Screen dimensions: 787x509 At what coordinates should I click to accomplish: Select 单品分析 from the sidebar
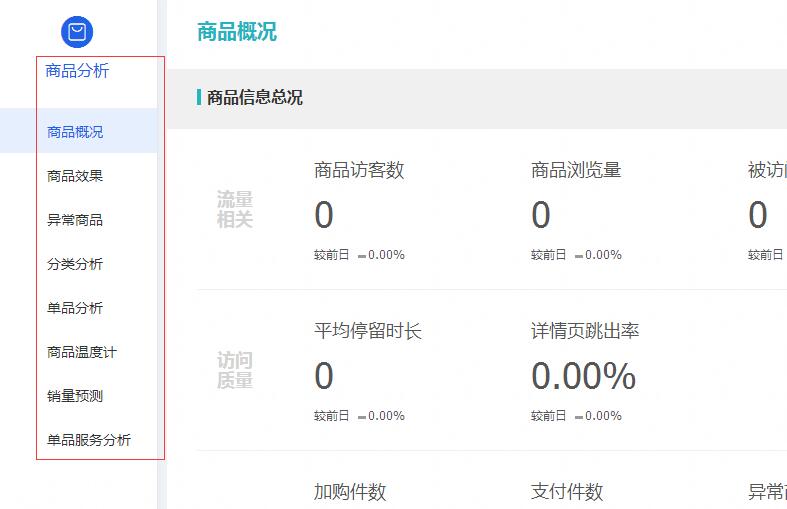[x=75, y=308]
